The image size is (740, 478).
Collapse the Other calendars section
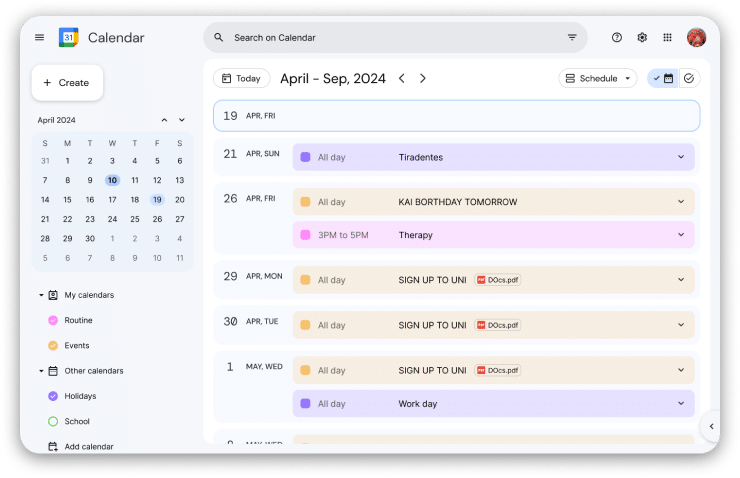tap(41, 371)
